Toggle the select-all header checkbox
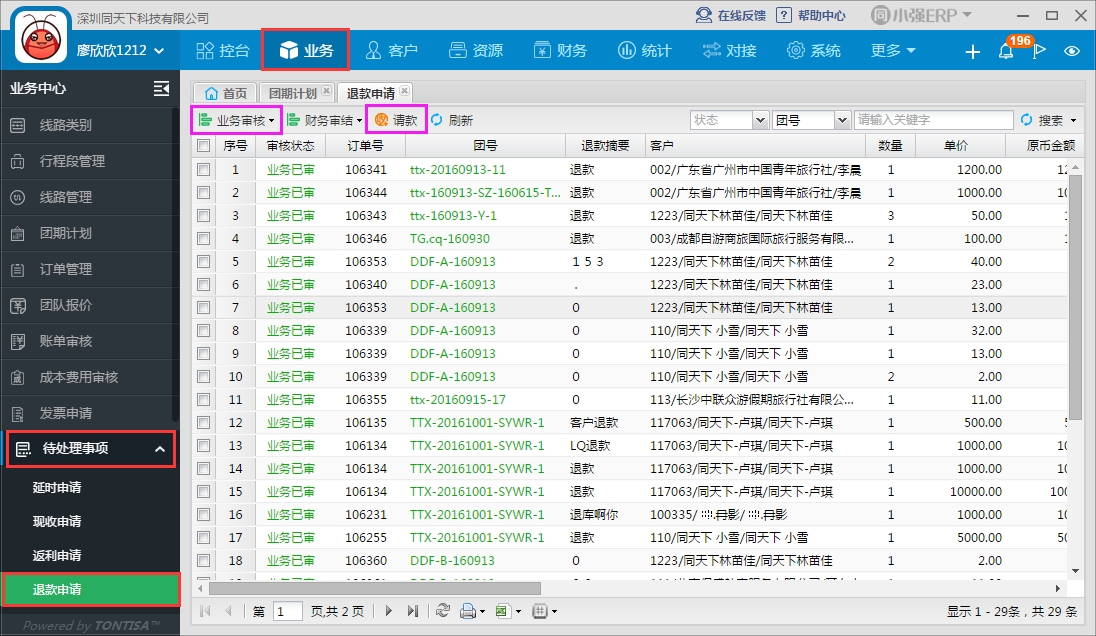Viewport: 1096px width, 636px height. [x=203, y=145]
